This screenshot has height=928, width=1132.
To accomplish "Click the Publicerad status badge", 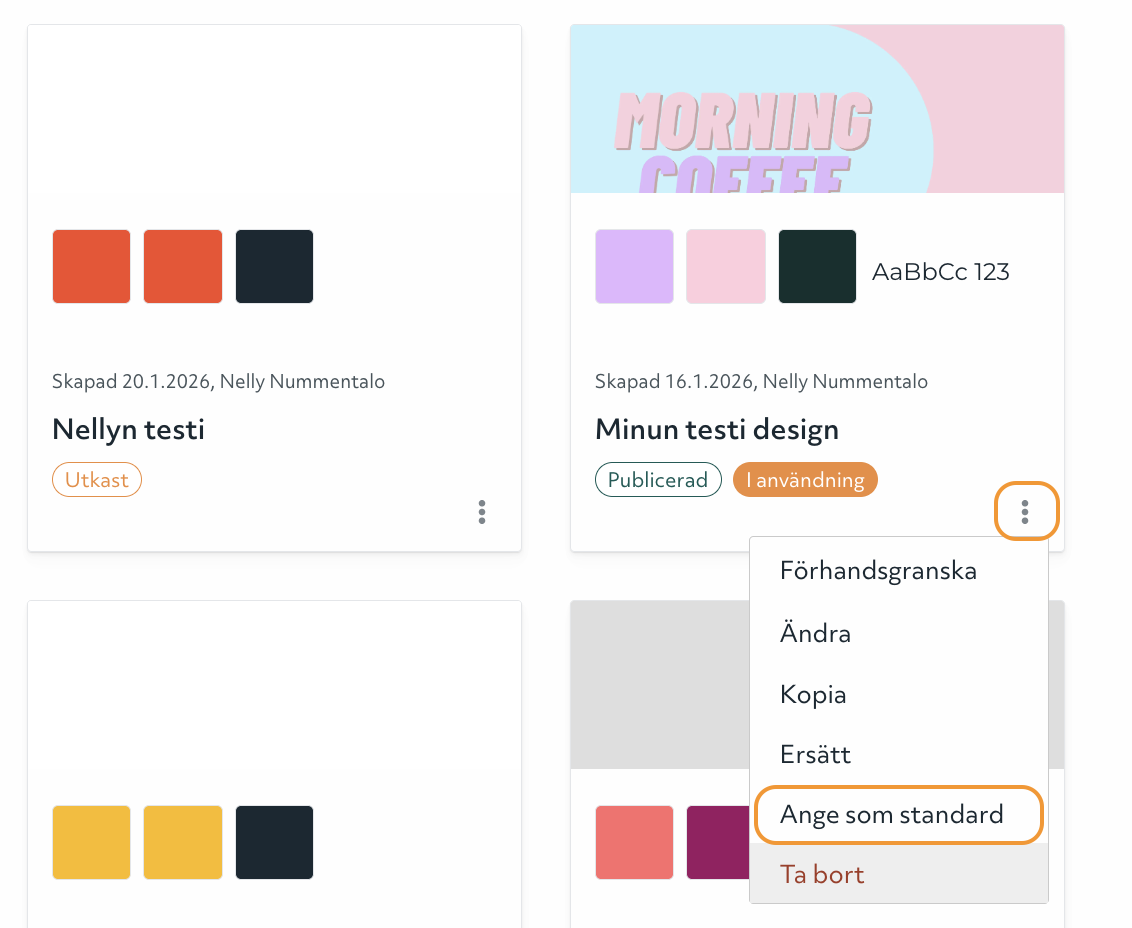I will coord(657,480).
